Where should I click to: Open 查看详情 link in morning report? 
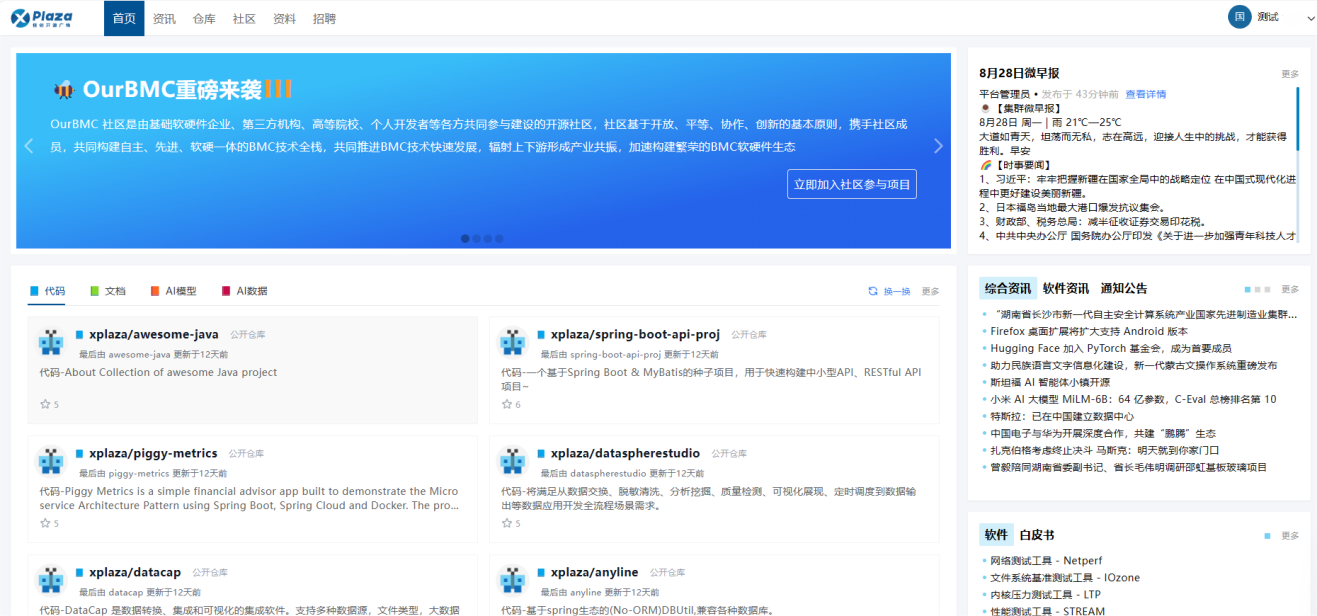click(x=1145, y=94)
